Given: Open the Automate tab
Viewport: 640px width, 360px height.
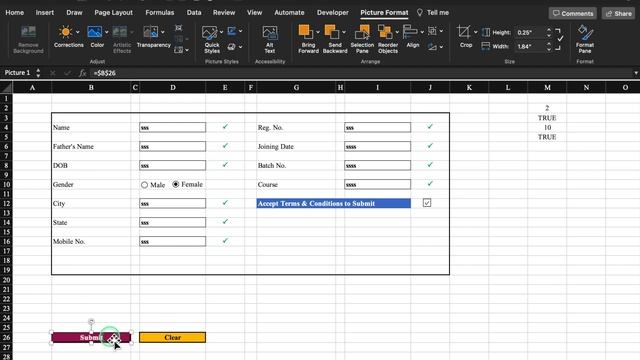Looking at the screenshot, I should pos(289,13).
